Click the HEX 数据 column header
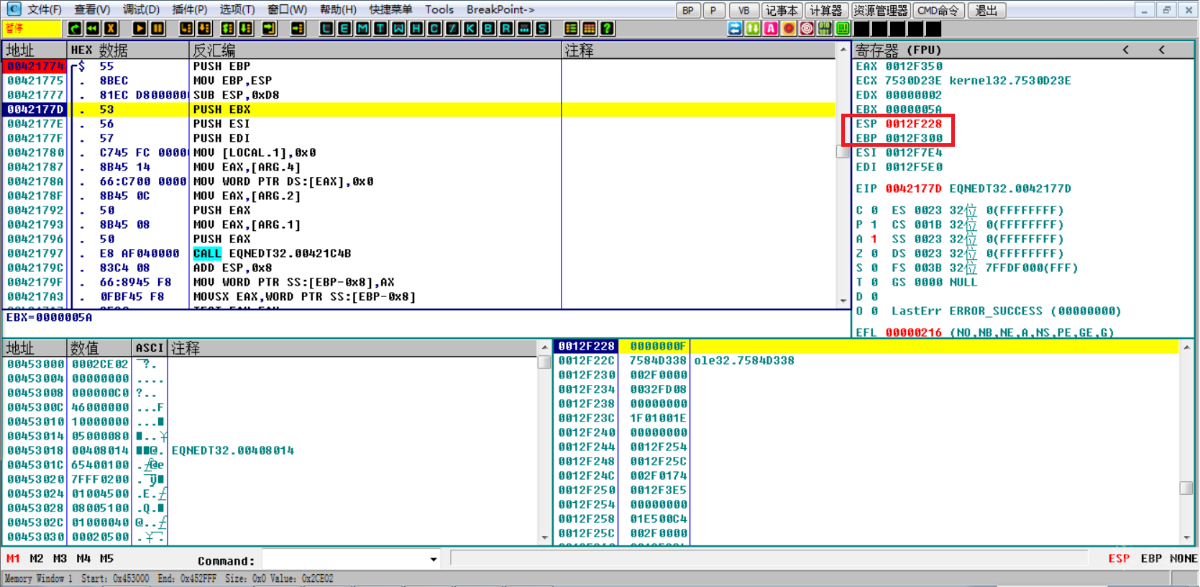Viewport: 1200px width, 587px height. pyautogui.click(x=128, y=50)
